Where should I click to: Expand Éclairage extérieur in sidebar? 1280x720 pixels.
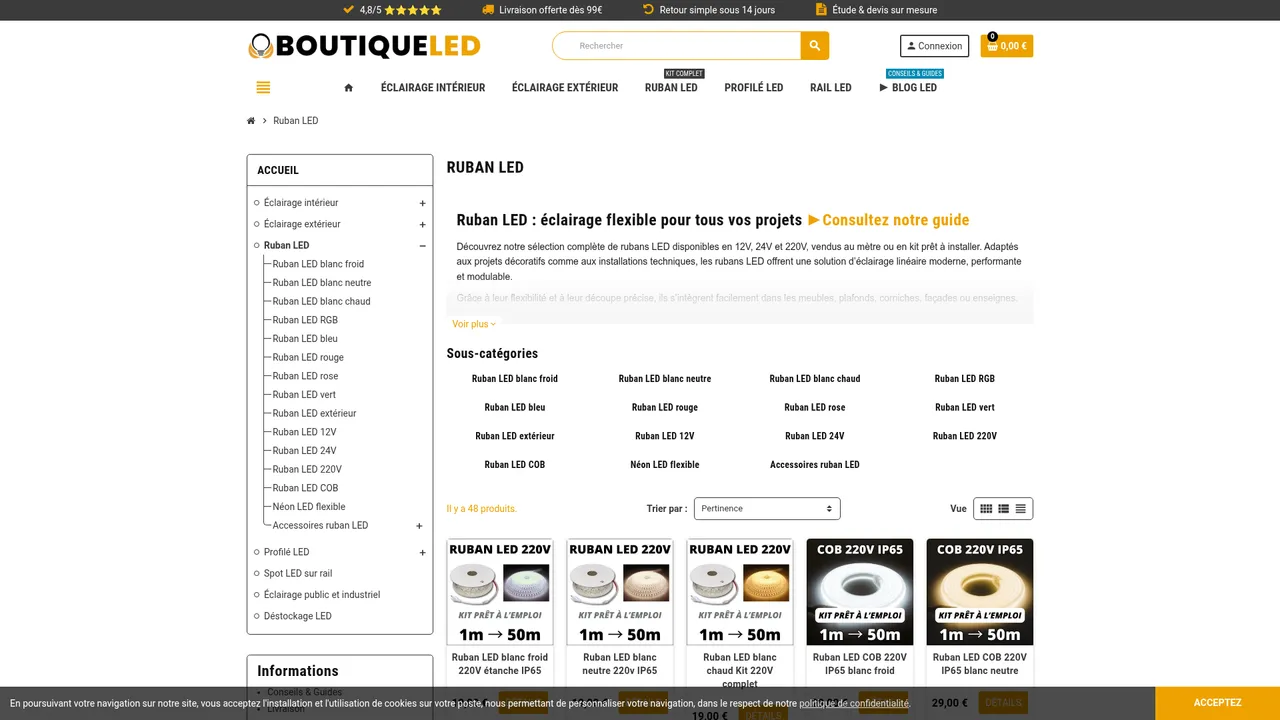422,225
